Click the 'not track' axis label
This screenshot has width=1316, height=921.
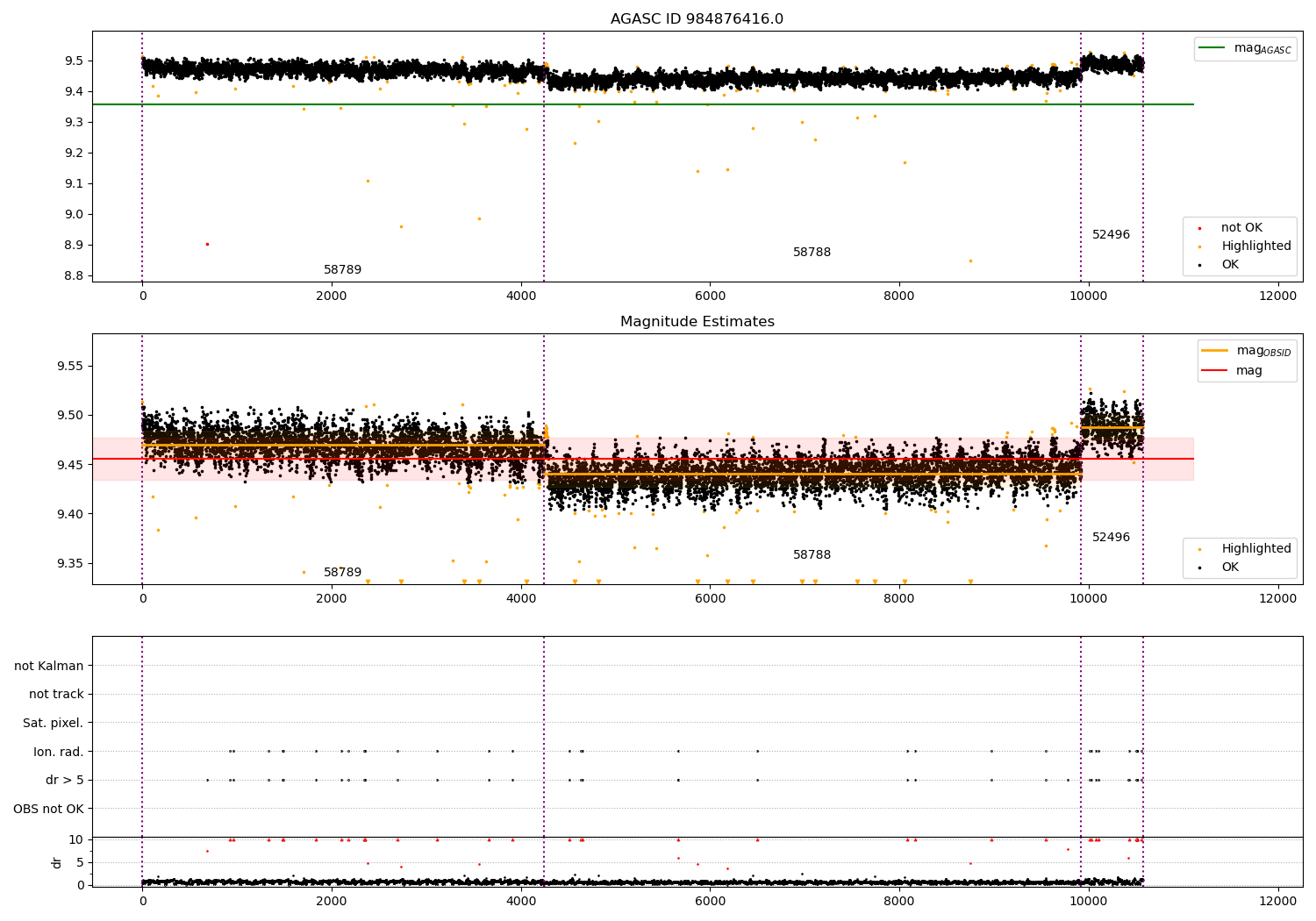click(x=56, y=695)
